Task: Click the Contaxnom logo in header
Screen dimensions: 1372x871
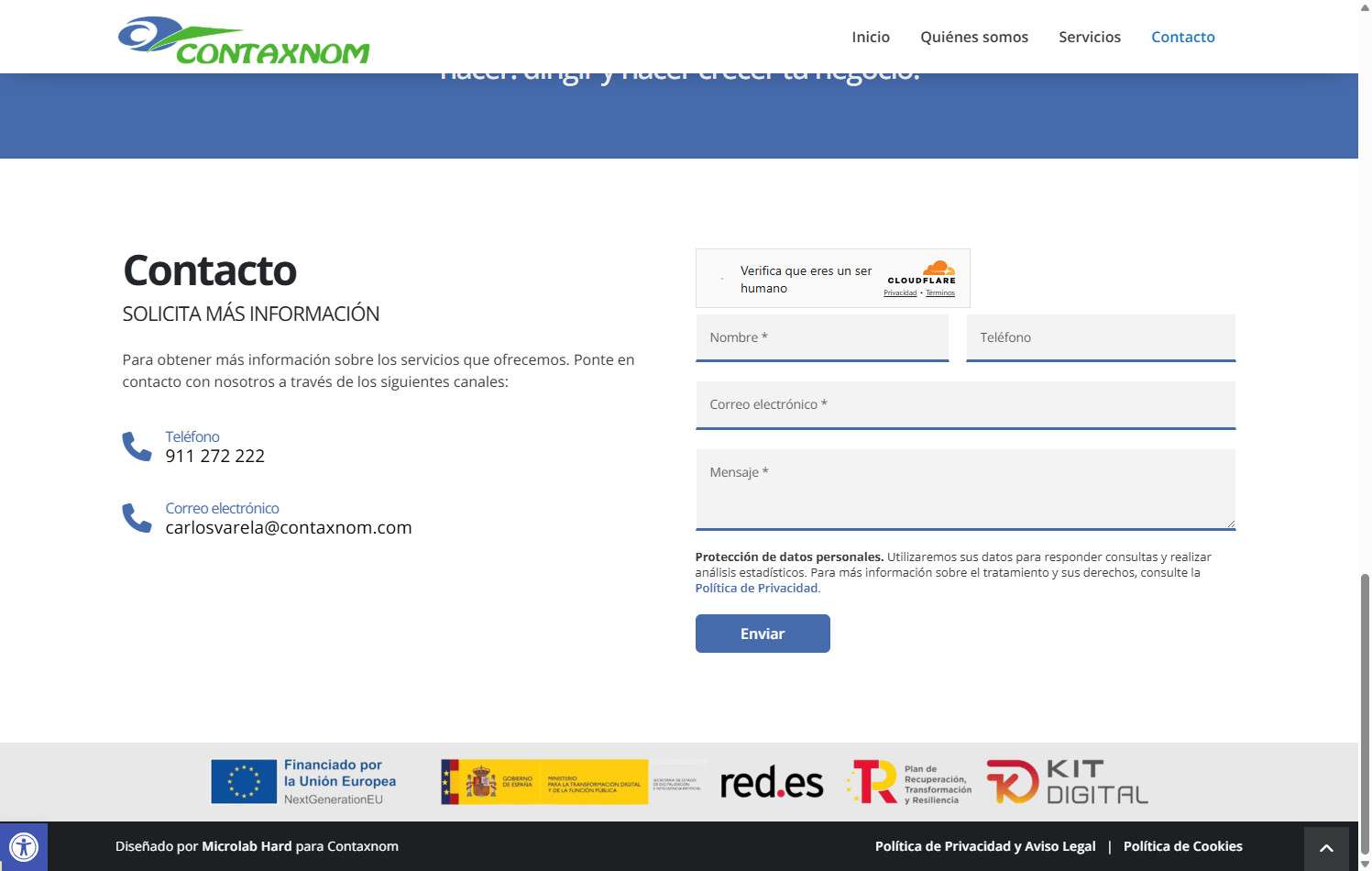Action: 244,40
